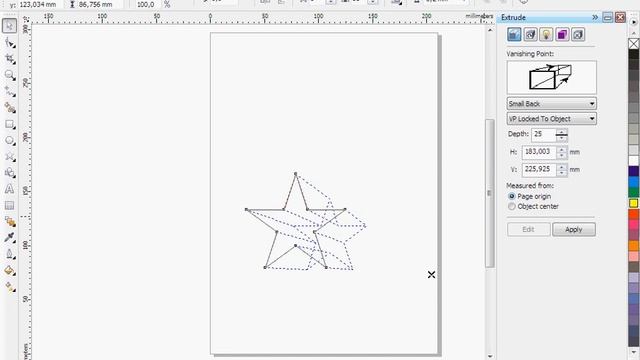Select the Ellipse tool

(x=9, y=140)
